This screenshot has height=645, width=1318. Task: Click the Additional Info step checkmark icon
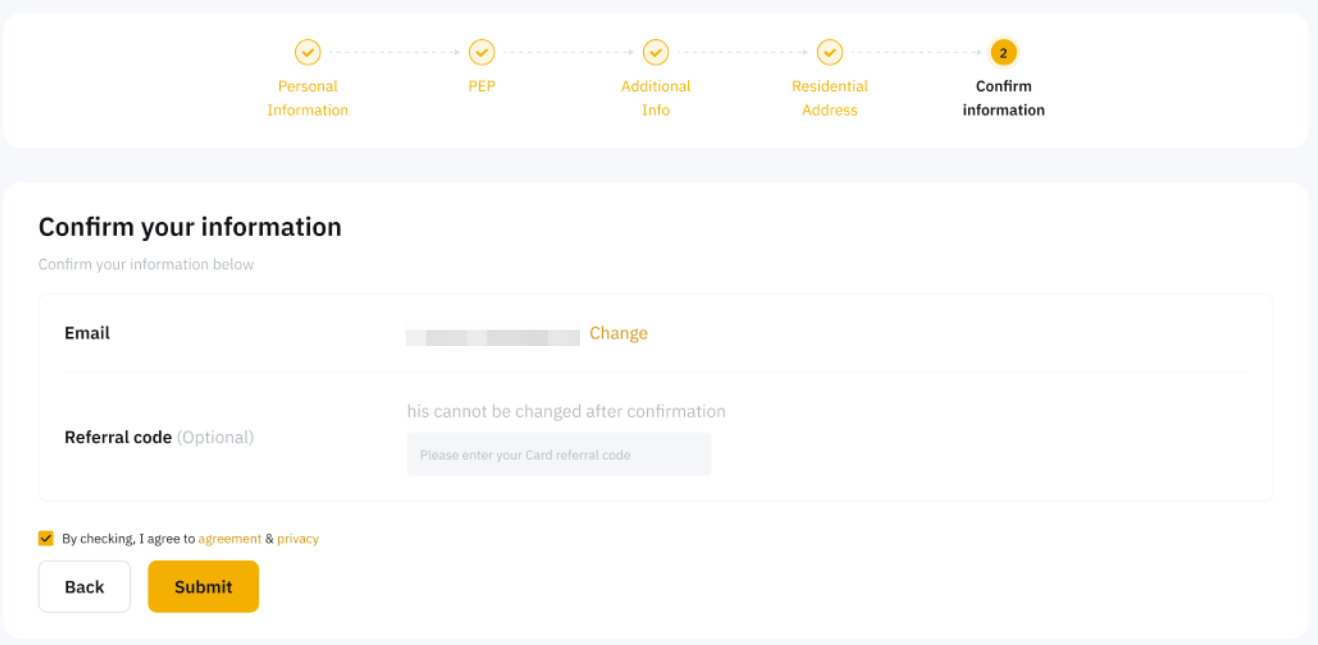coord(656,52)
